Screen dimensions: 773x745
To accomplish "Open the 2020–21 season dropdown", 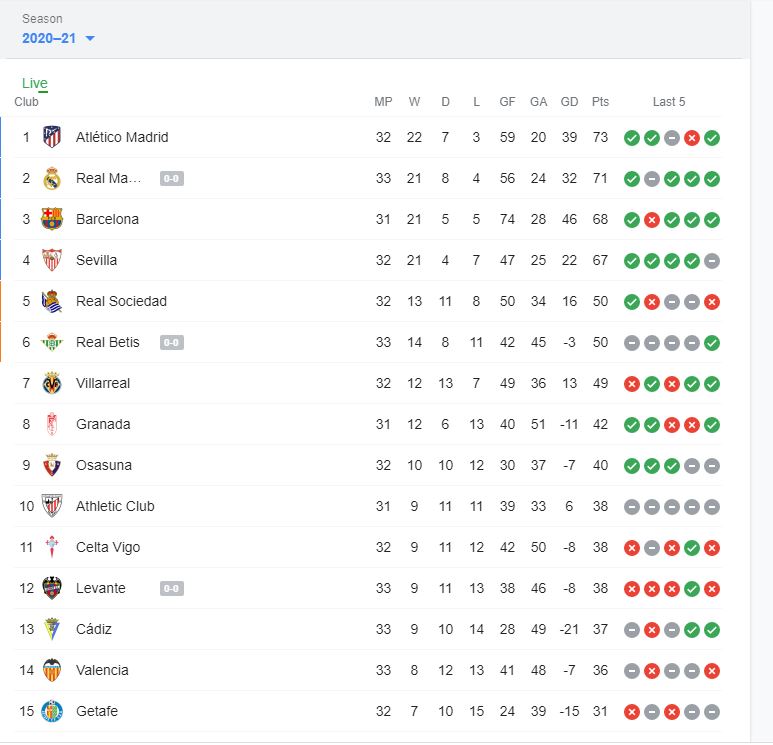I will pos(58,38).
